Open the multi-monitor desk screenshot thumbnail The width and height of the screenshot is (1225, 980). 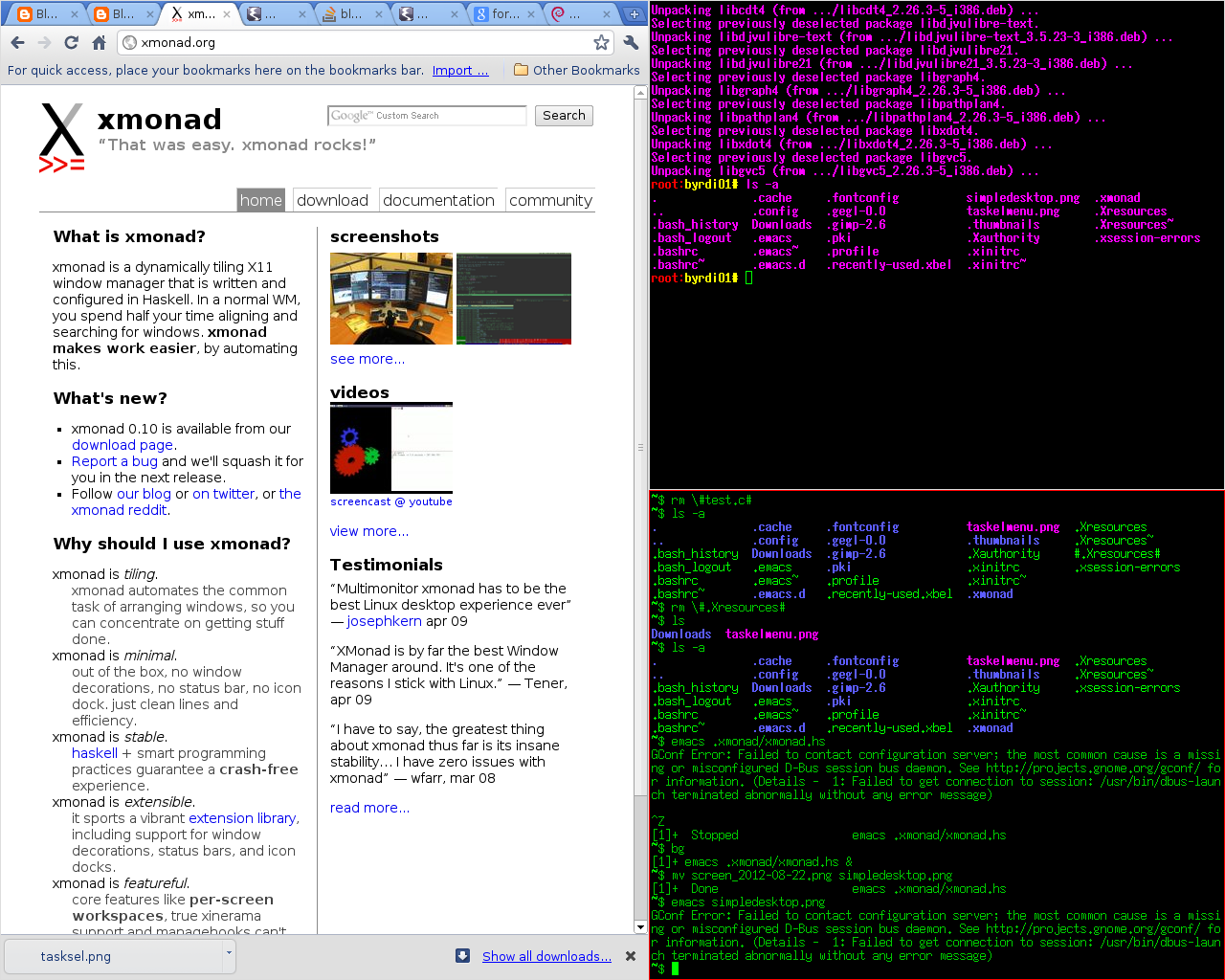tap(391, 299)
